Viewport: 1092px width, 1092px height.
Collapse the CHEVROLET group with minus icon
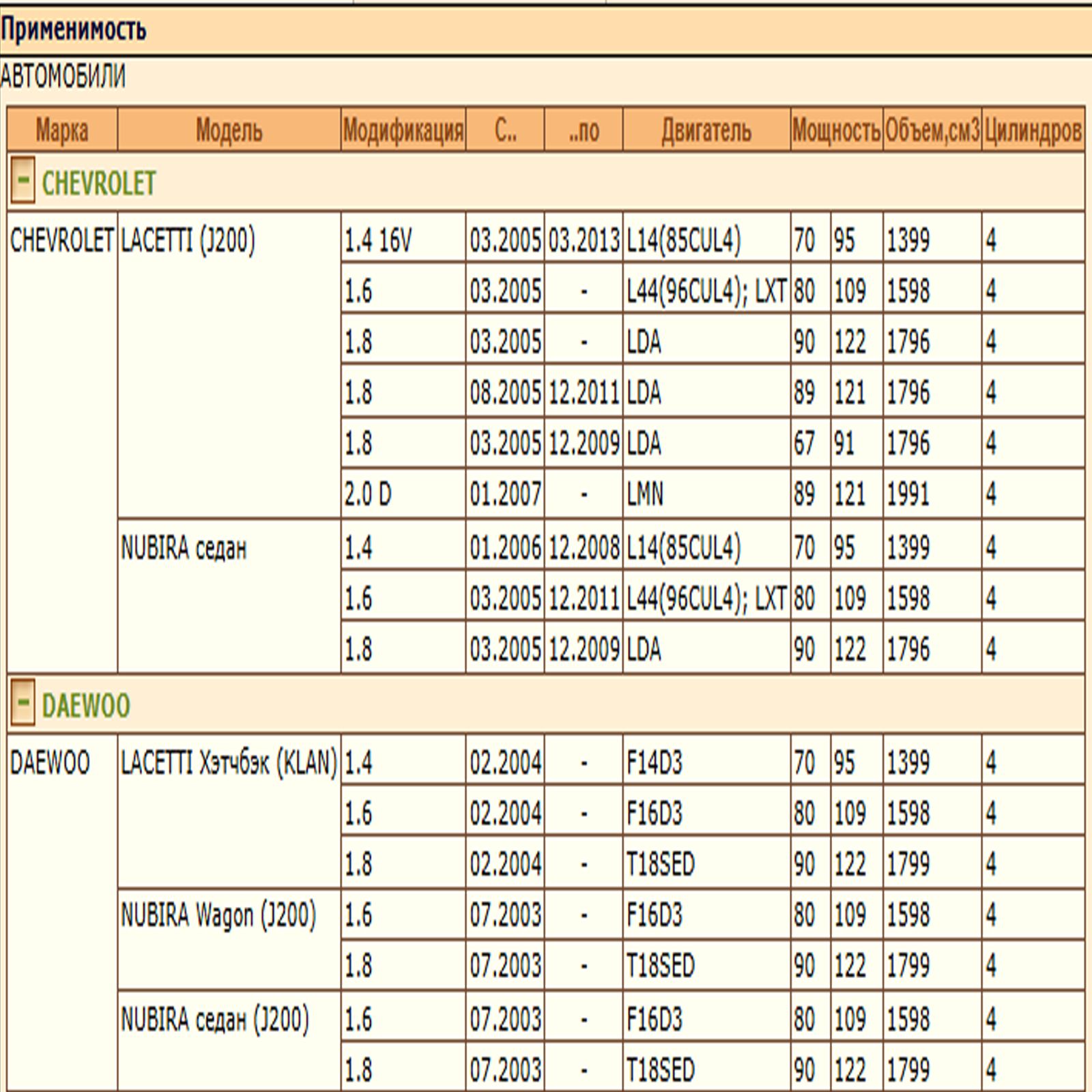(23, 180)
